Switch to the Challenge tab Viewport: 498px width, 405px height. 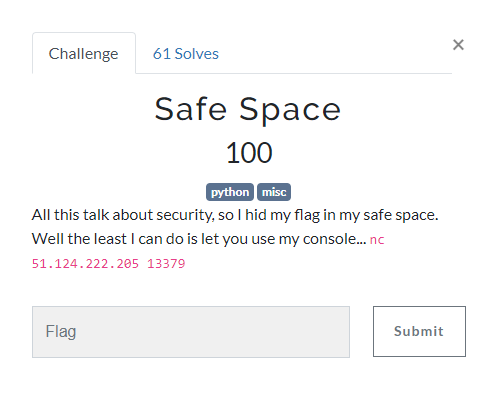click(x=84, y=53)
